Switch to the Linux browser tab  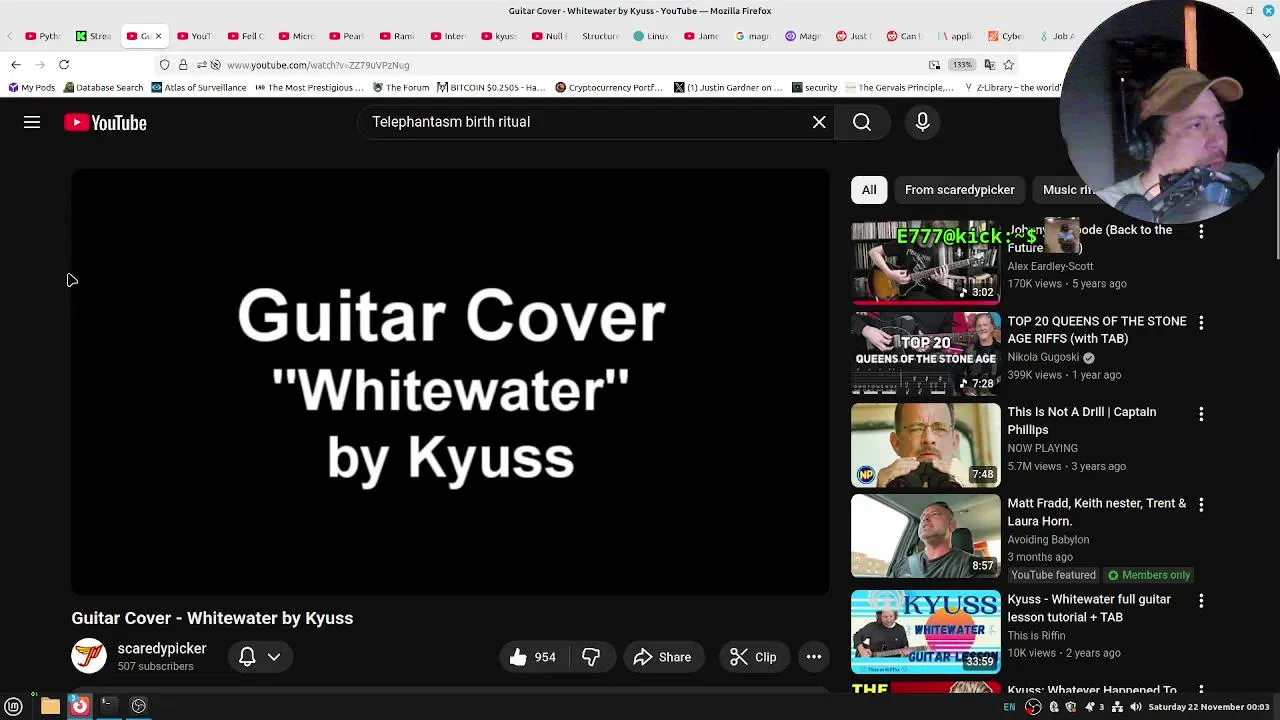651,36
